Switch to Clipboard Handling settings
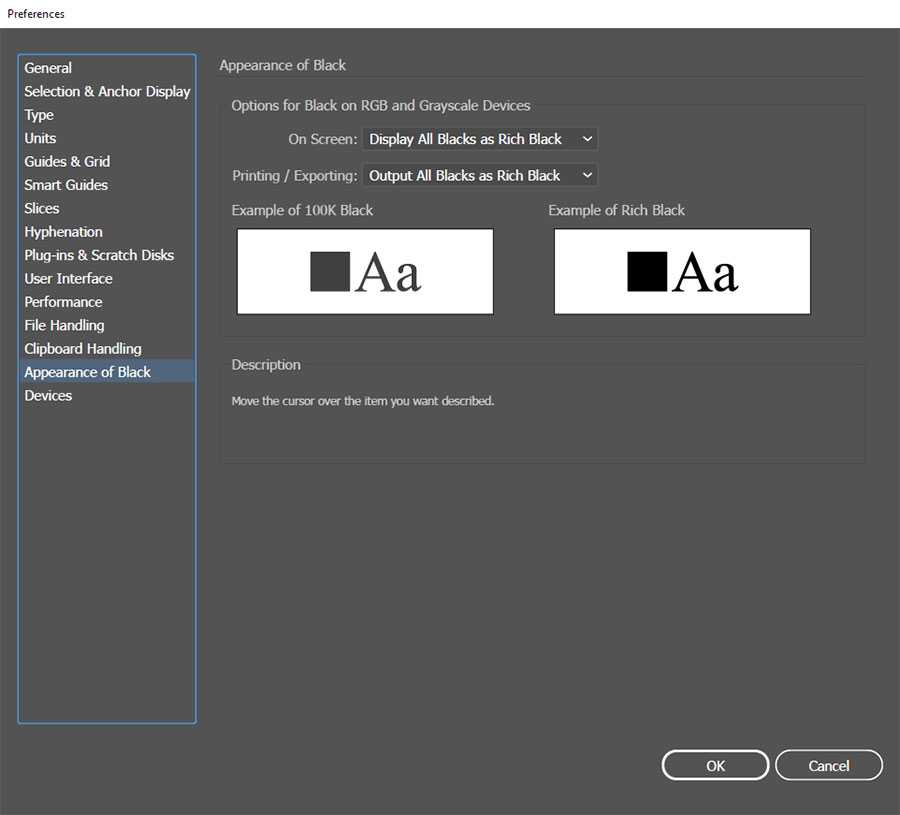This screenshot has width=900, height=815. (x=83, y=348)
